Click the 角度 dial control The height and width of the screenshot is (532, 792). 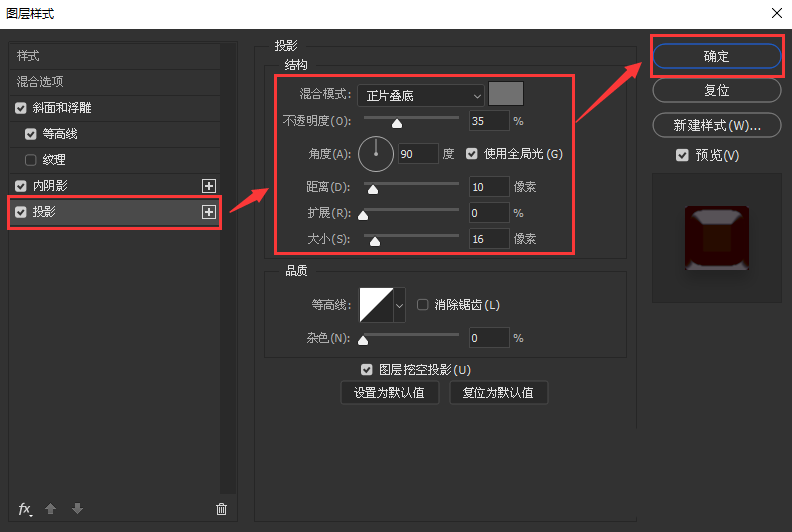pos(376,154)
